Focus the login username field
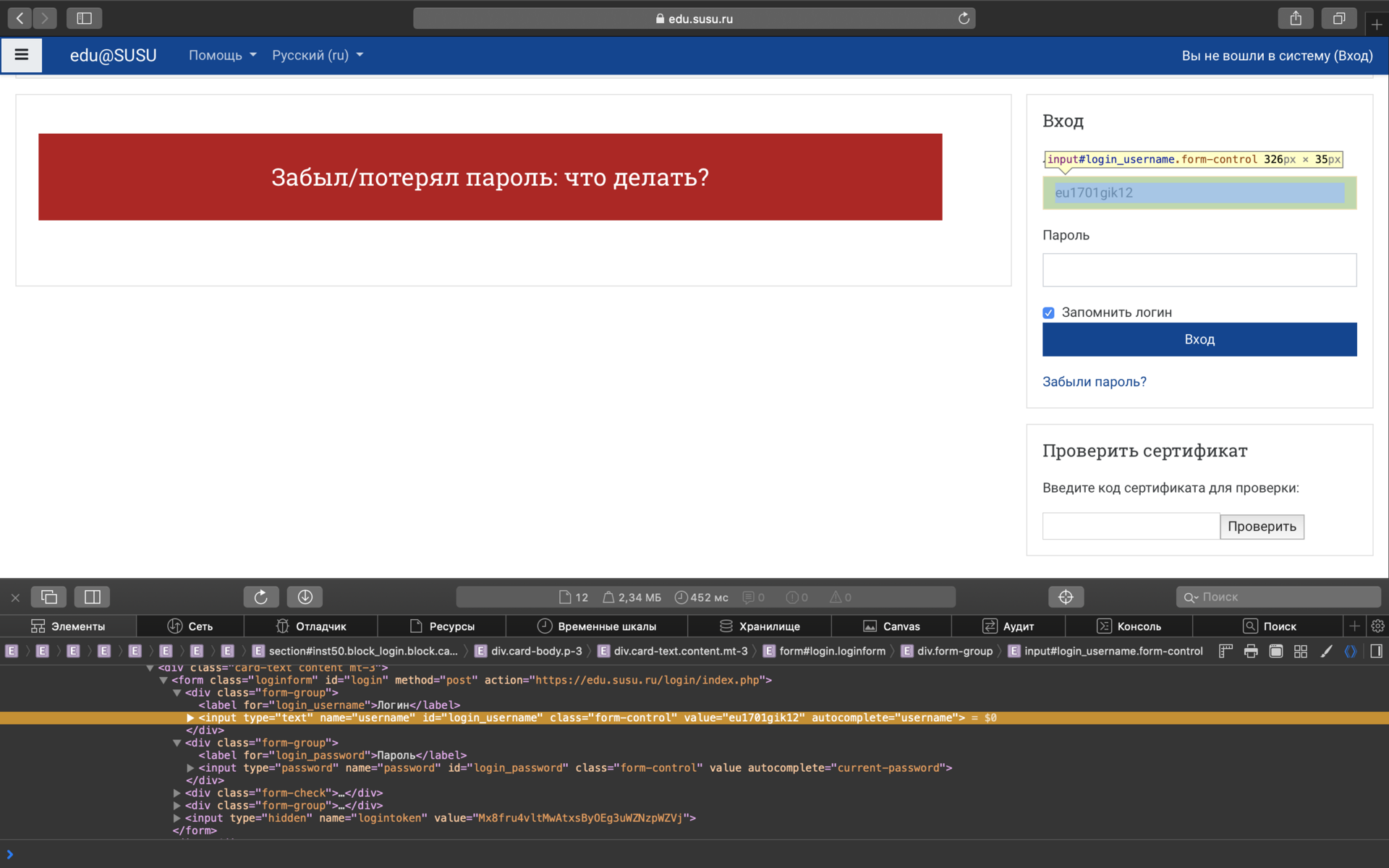This screenshot has height=868, width=1389. (x=1199, y=192)
